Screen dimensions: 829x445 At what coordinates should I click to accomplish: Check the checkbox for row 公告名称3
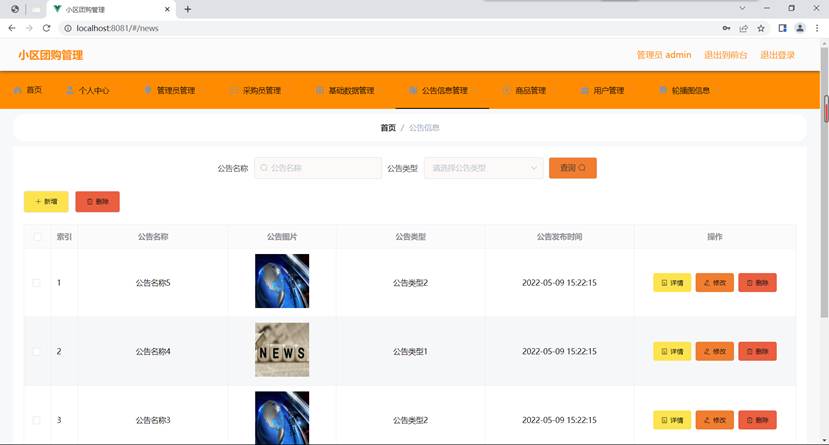pos(36,420)
